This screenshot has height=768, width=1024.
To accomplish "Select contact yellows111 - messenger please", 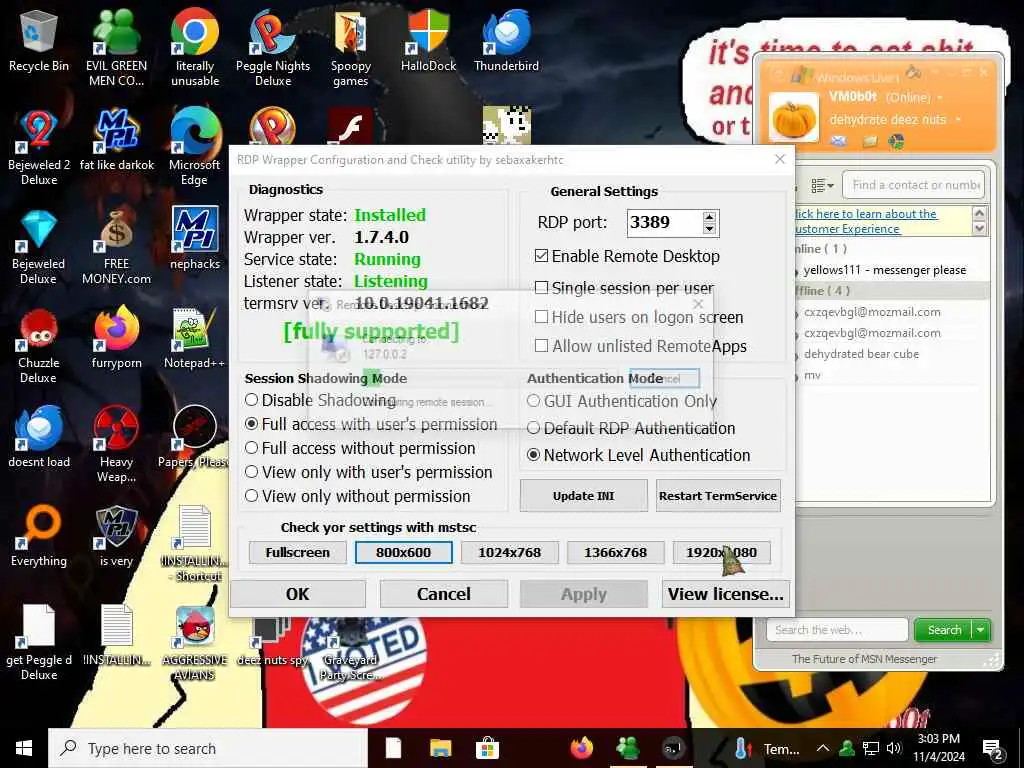I will click(x=884, y=270).
